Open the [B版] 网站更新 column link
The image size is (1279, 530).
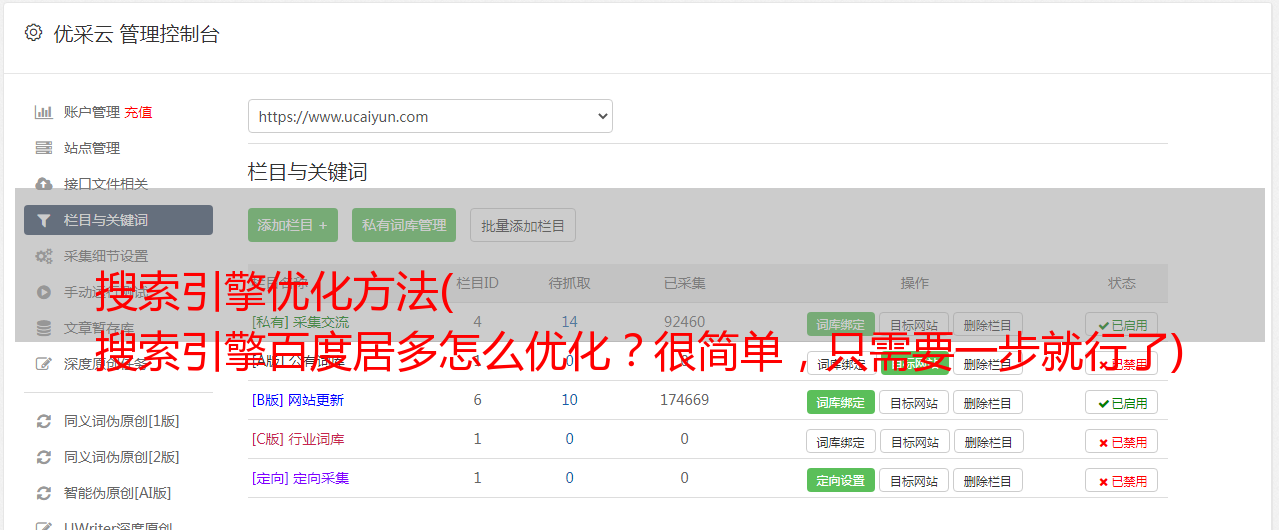pyautogui.click(x=298, y=400)
